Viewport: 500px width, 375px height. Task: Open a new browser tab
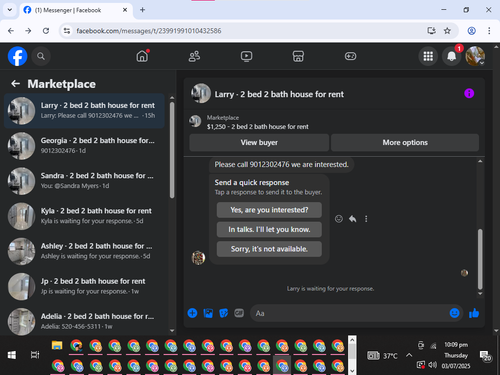point(142,10)
